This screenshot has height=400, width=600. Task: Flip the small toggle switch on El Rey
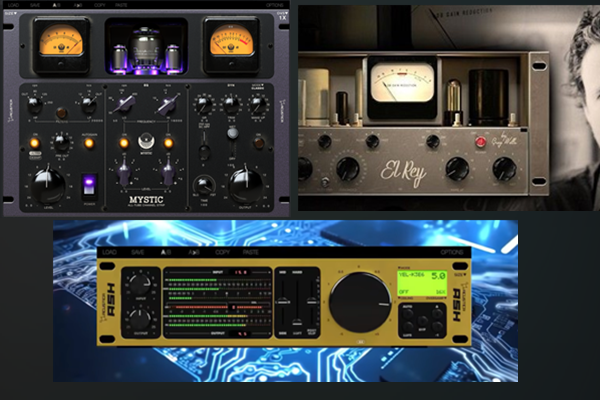coord(325,182)
